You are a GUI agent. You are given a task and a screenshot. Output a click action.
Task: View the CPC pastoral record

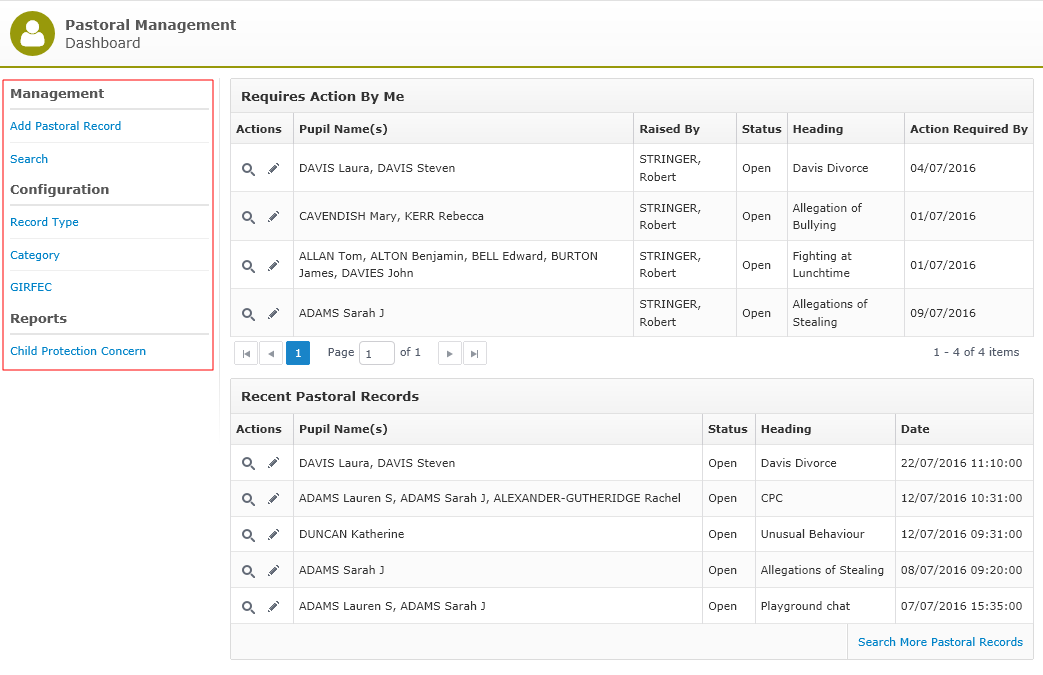(x=248, y=499)
